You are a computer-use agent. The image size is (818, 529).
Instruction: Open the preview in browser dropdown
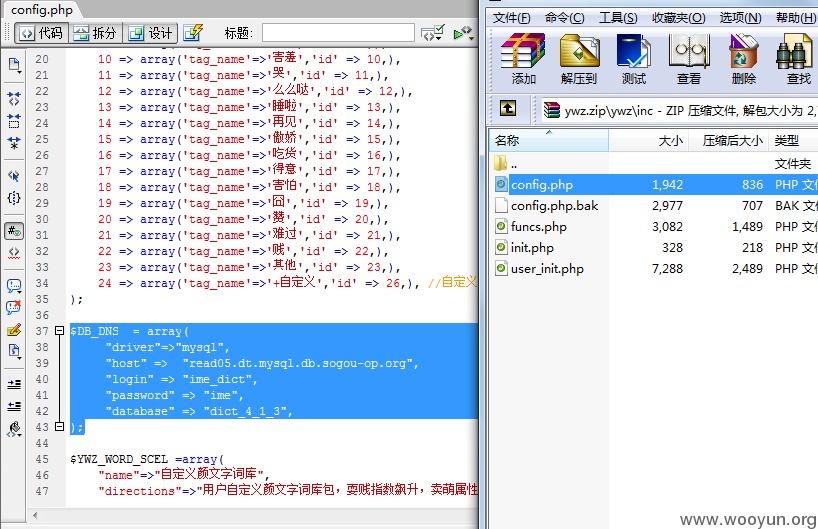[463, 33]
